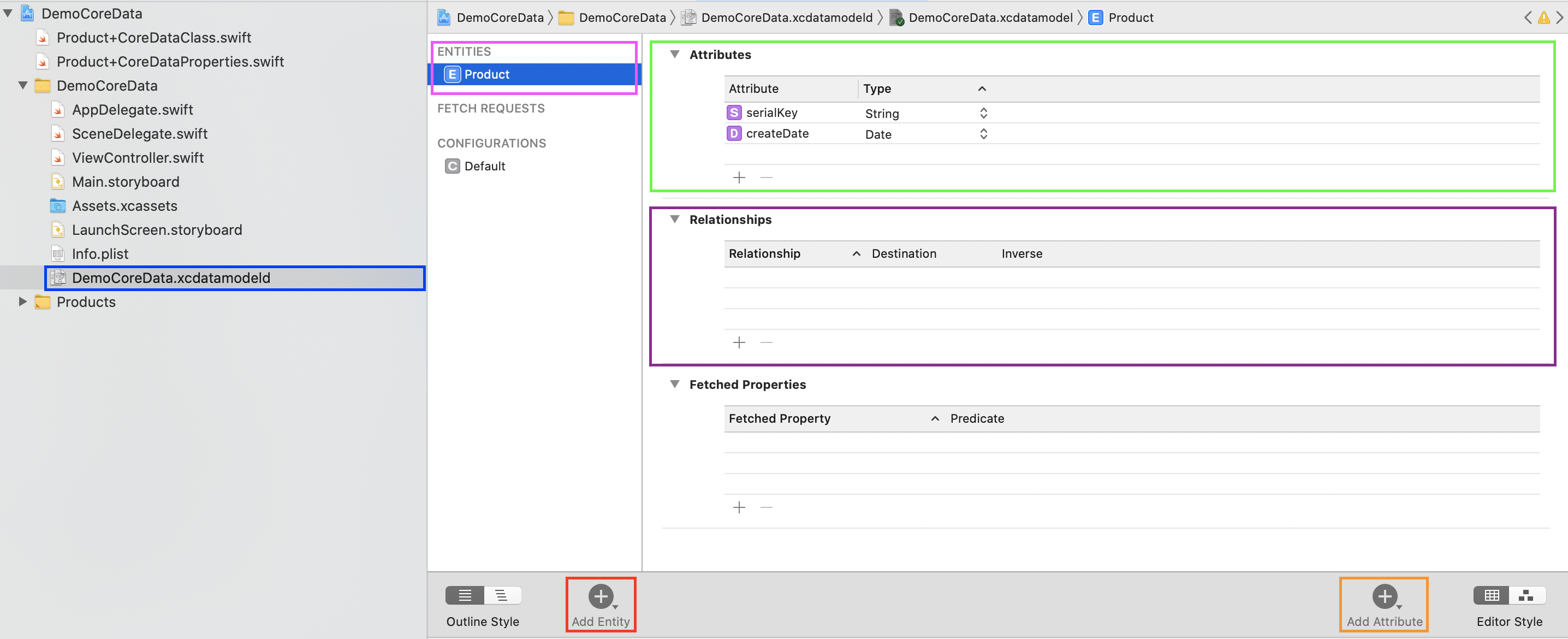Viewport: 1568px width, 639px height.
Task: Click the warning triangle icon in jump bar
Action: click(x=1543, y=17)
